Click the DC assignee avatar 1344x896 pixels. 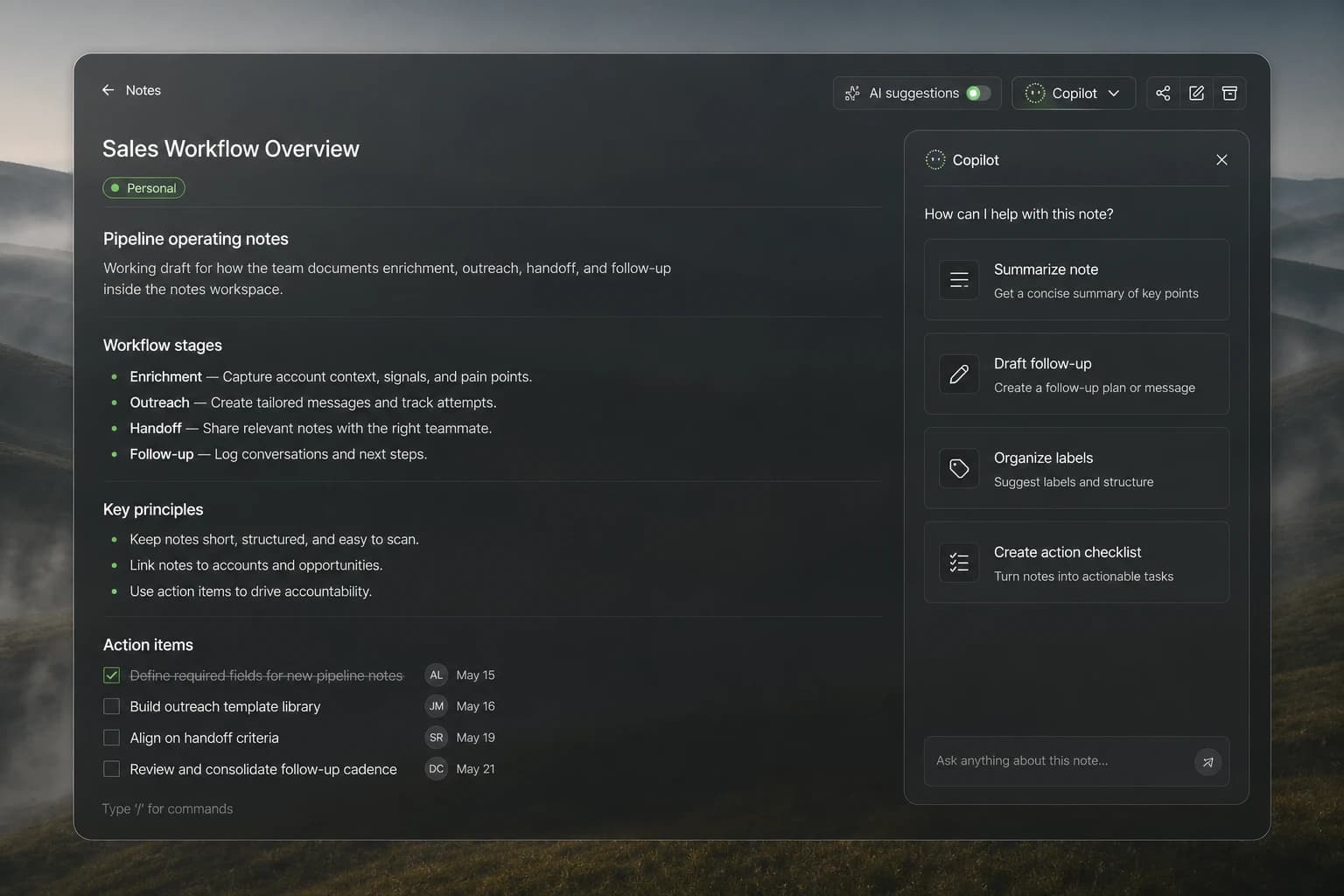[x=436, y=769]
